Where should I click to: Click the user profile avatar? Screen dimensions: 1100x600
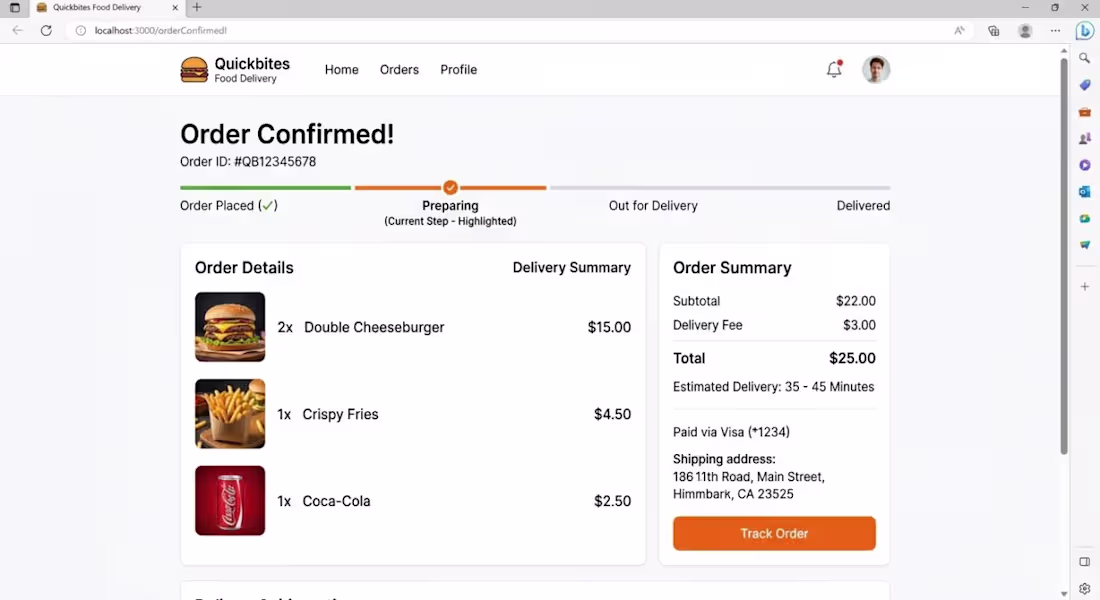(876, 69)
